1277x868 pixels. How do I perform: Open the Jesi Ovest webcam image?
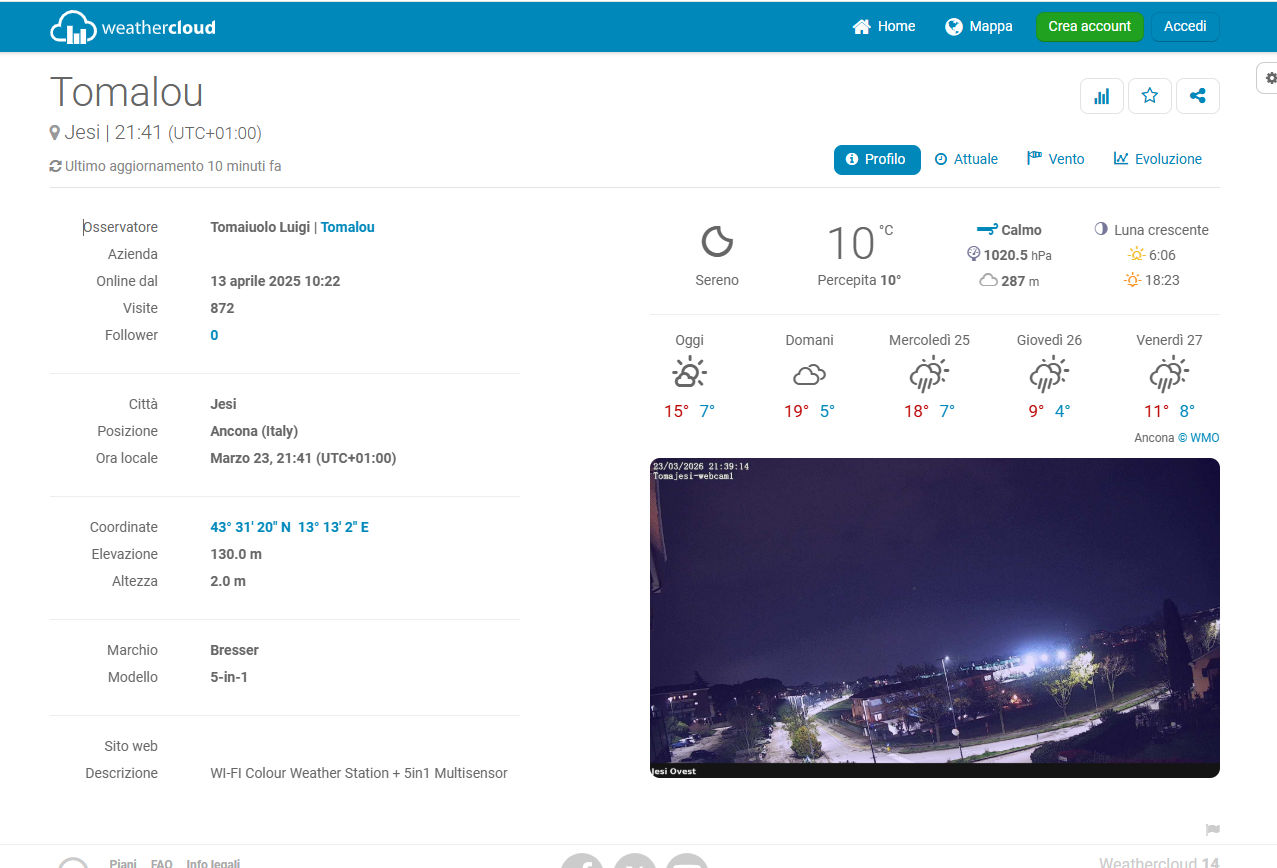(934, 617)
